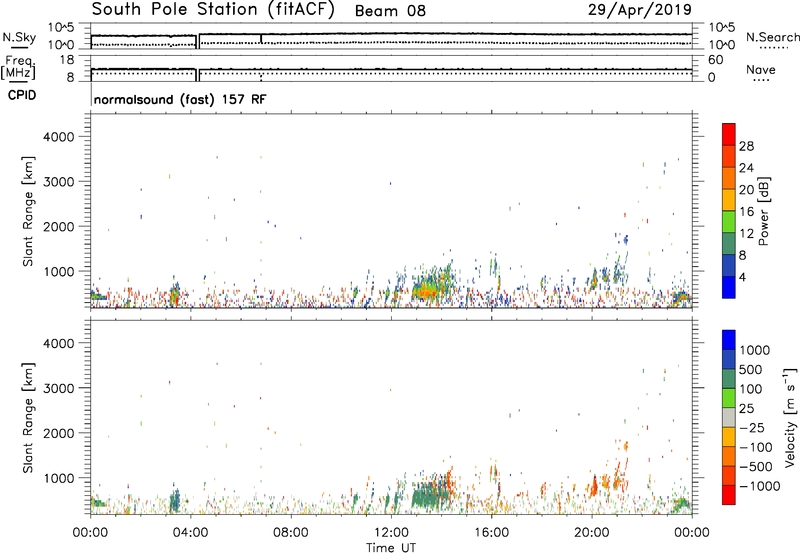This screenshot has height=554, width=800.
Task: Click the 500 tick on Velocity colorbar
Action: point(751,369)
